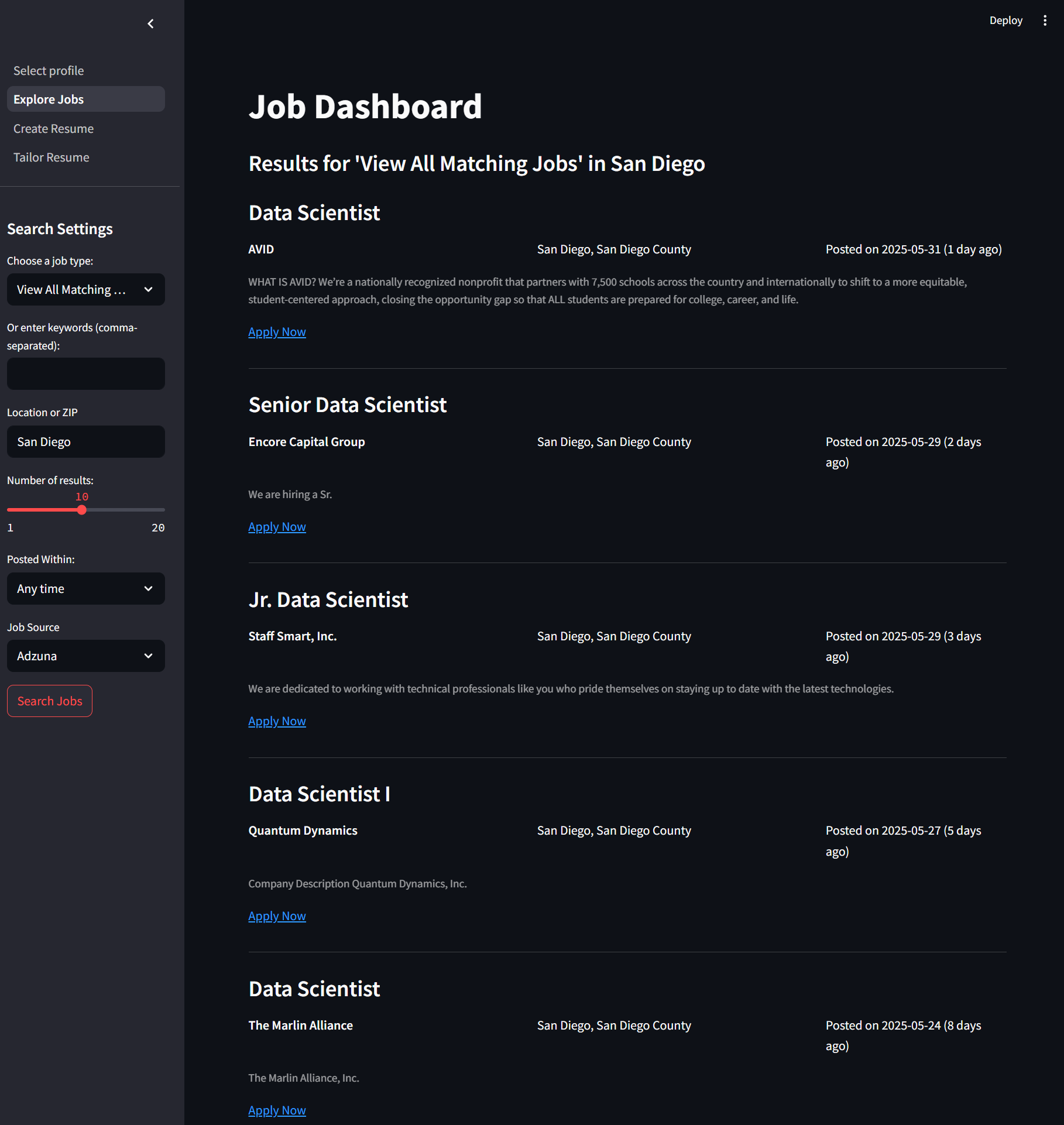Open the Create Resume page
Image resolution: width=1064 pixels, height=1125 pixels.
click(x=53, y=128)
